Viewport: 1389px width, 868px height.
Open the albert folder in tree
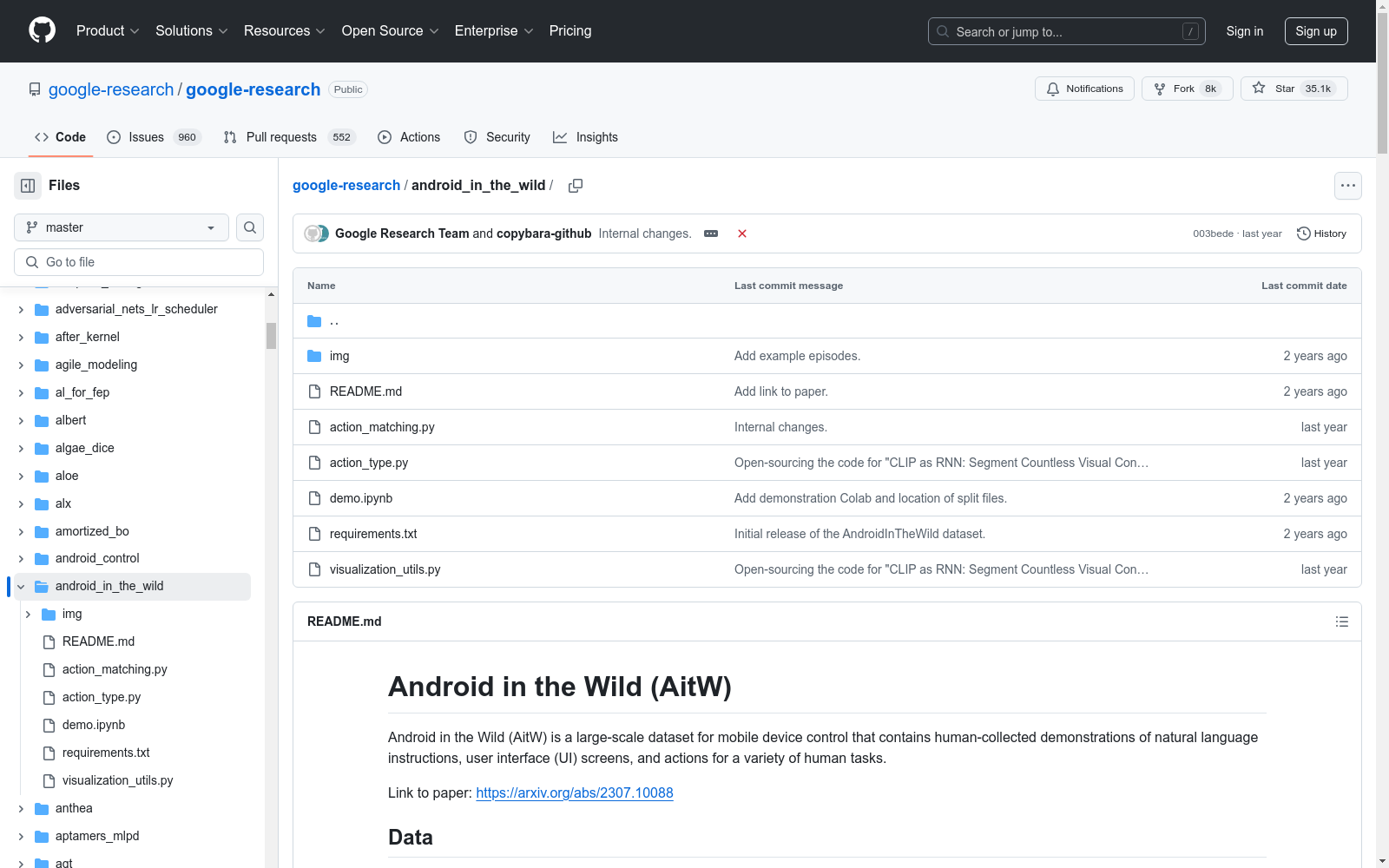click(x=70, y=420)
